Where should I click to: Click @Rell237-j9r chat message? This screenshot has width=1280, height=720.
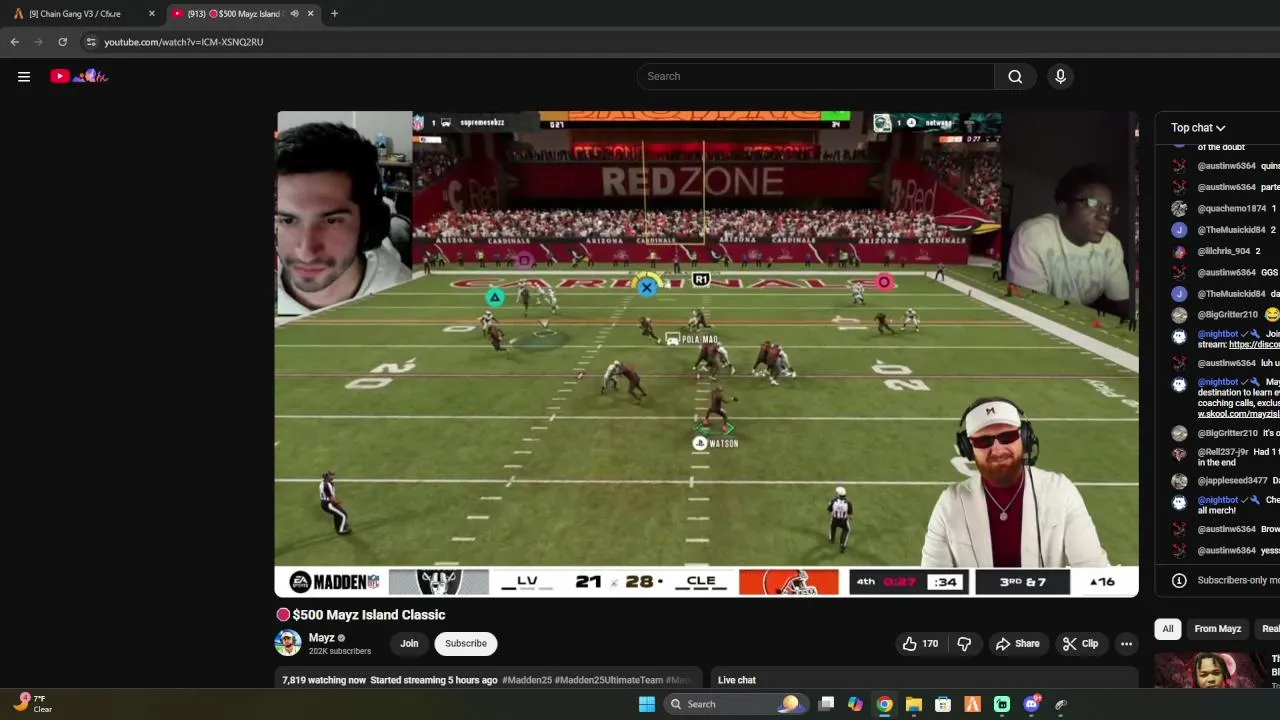pos(1225,457)
